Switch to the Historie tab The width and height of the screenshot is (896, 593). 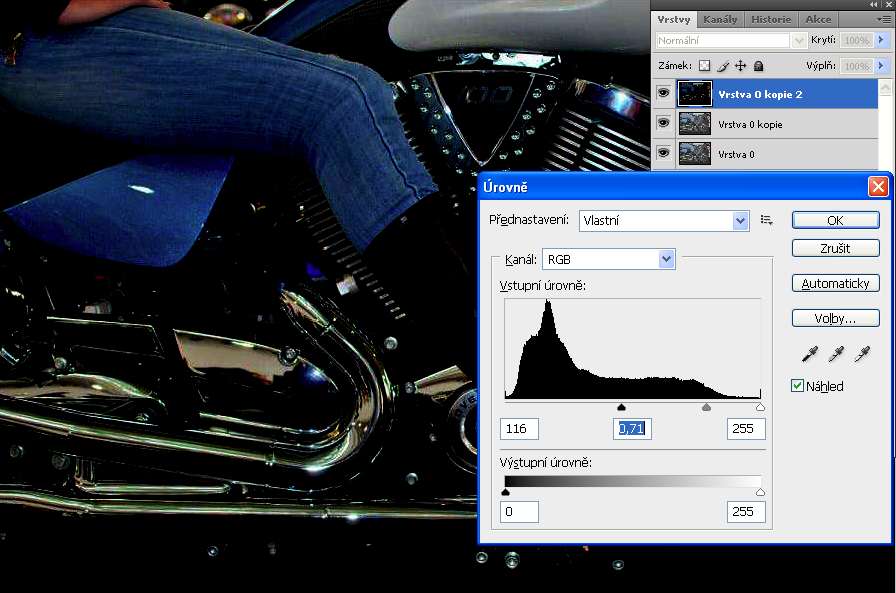click(x=771, y=19)
